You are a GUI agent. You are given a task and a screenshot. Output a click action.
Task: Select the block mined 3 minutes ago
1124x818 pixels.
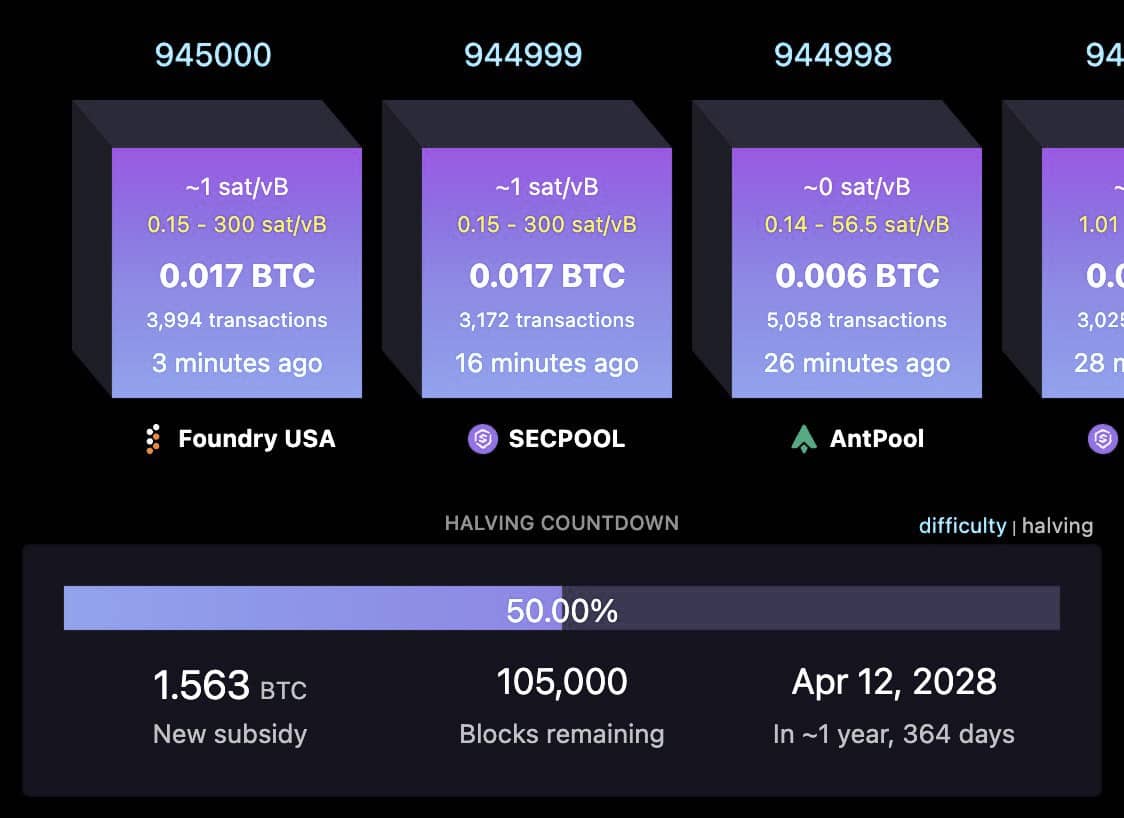tap(237, 273)
